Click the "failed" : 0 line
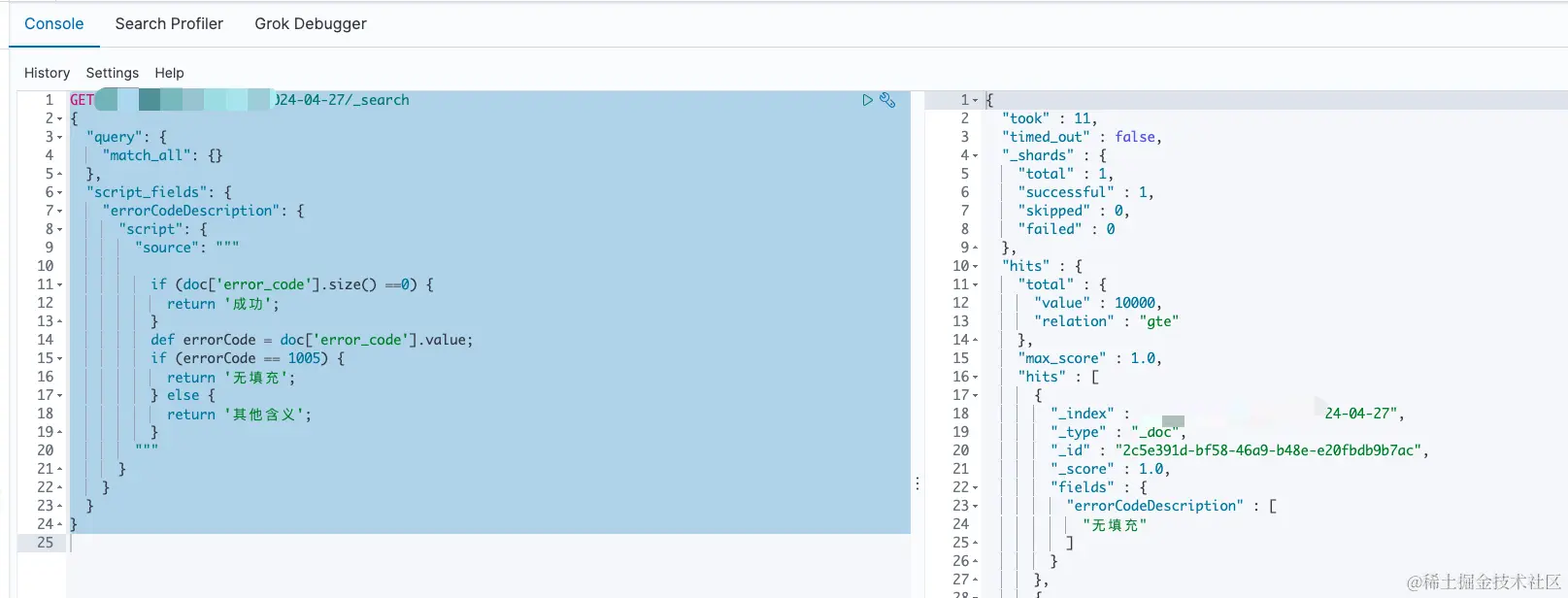Viewport: 1568px width, 598px height. click(1066, 229)
